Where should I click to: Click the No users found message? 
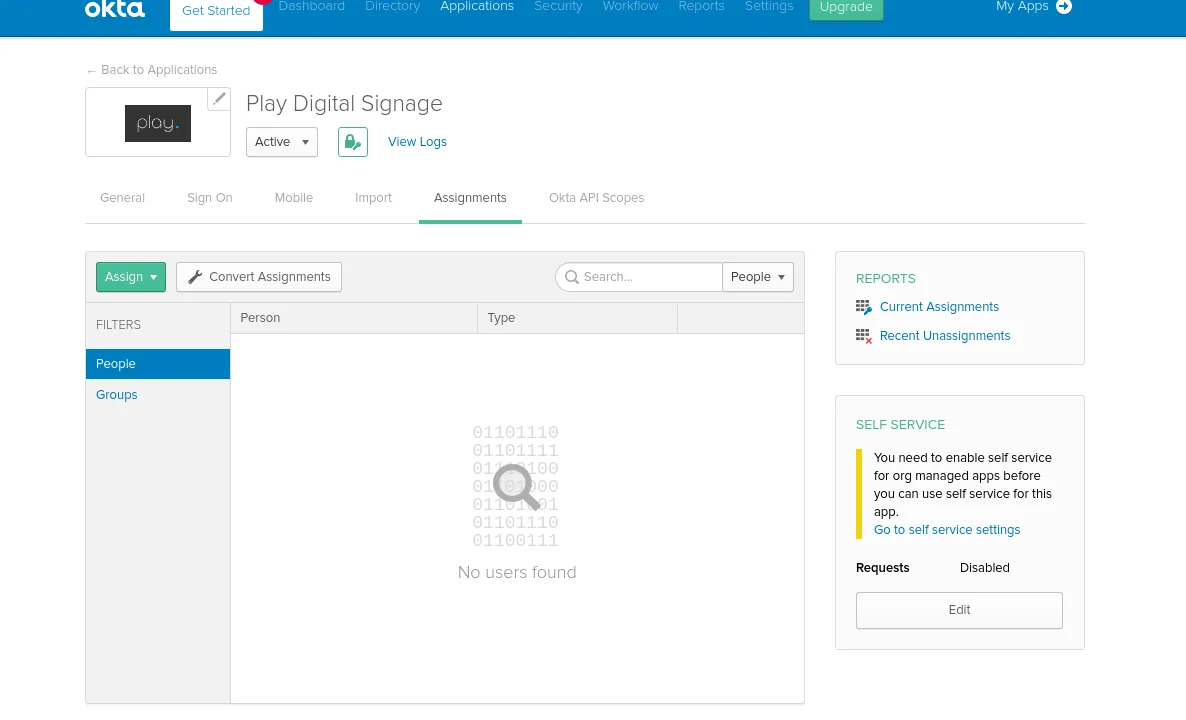(x=517, y=573)
